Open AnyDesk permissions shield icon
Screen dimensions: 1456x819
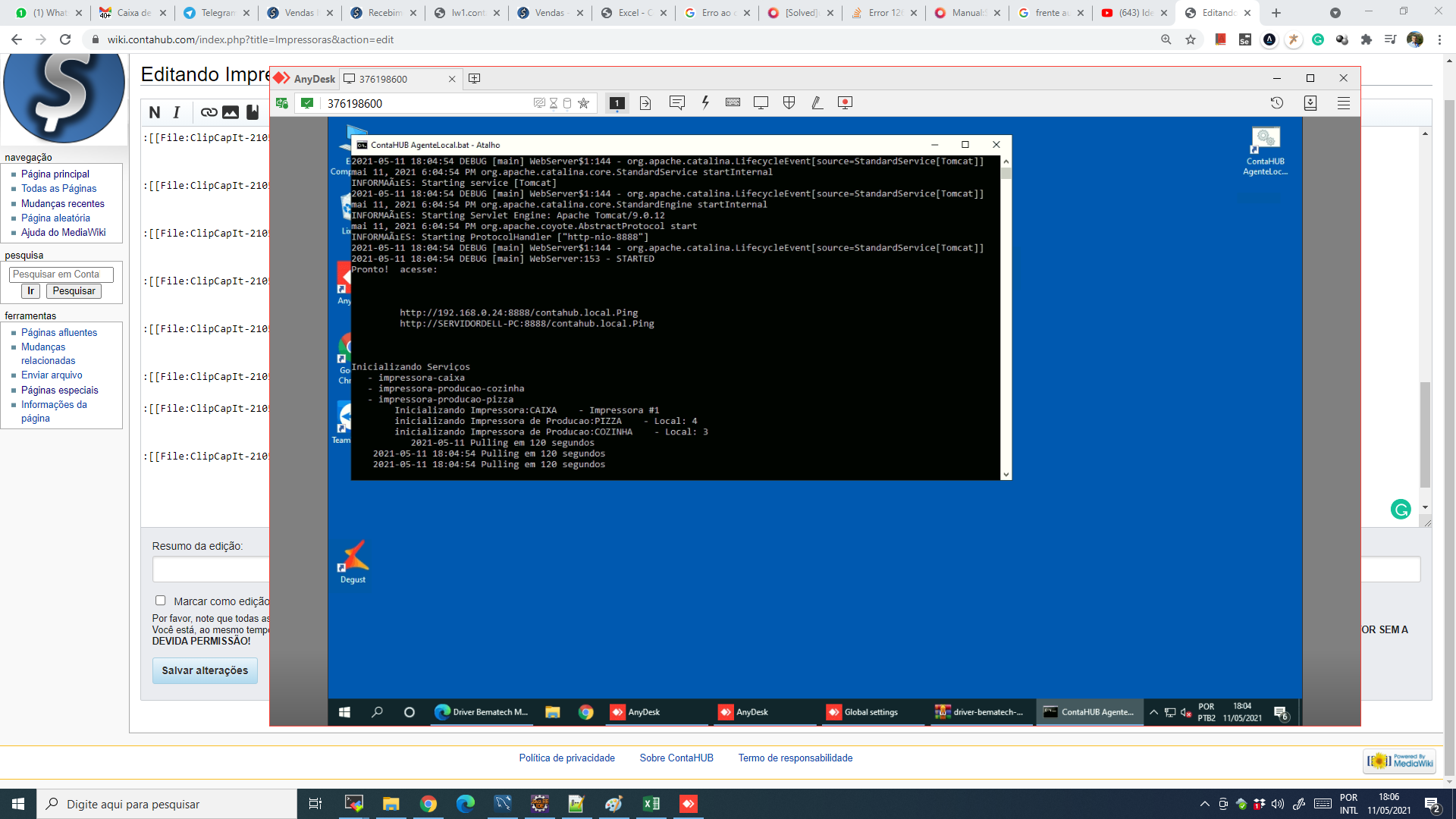click(789, 102)
